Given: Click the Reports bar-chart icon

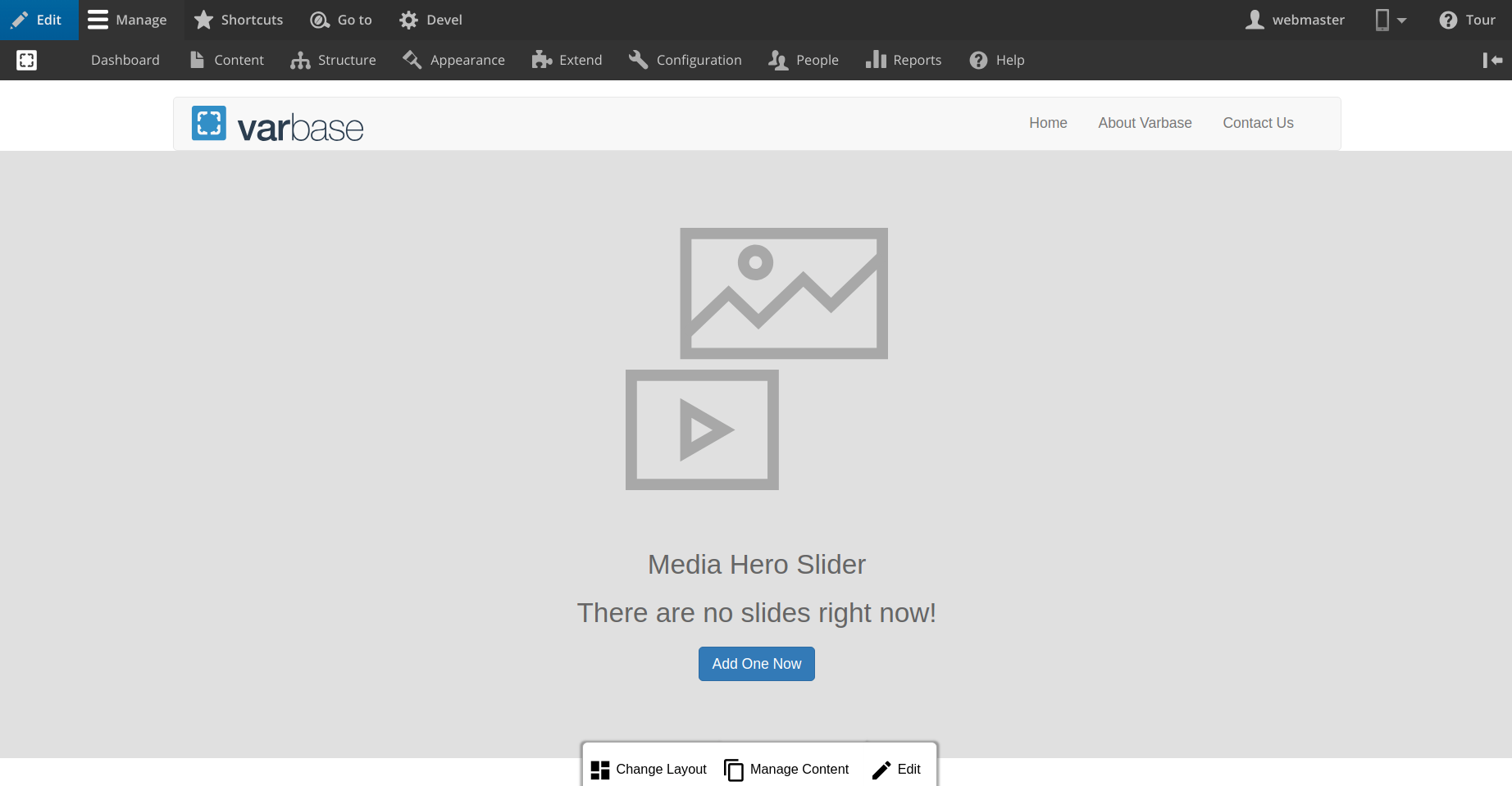Looking at the screenshot, I should click(x=877, y=59).
